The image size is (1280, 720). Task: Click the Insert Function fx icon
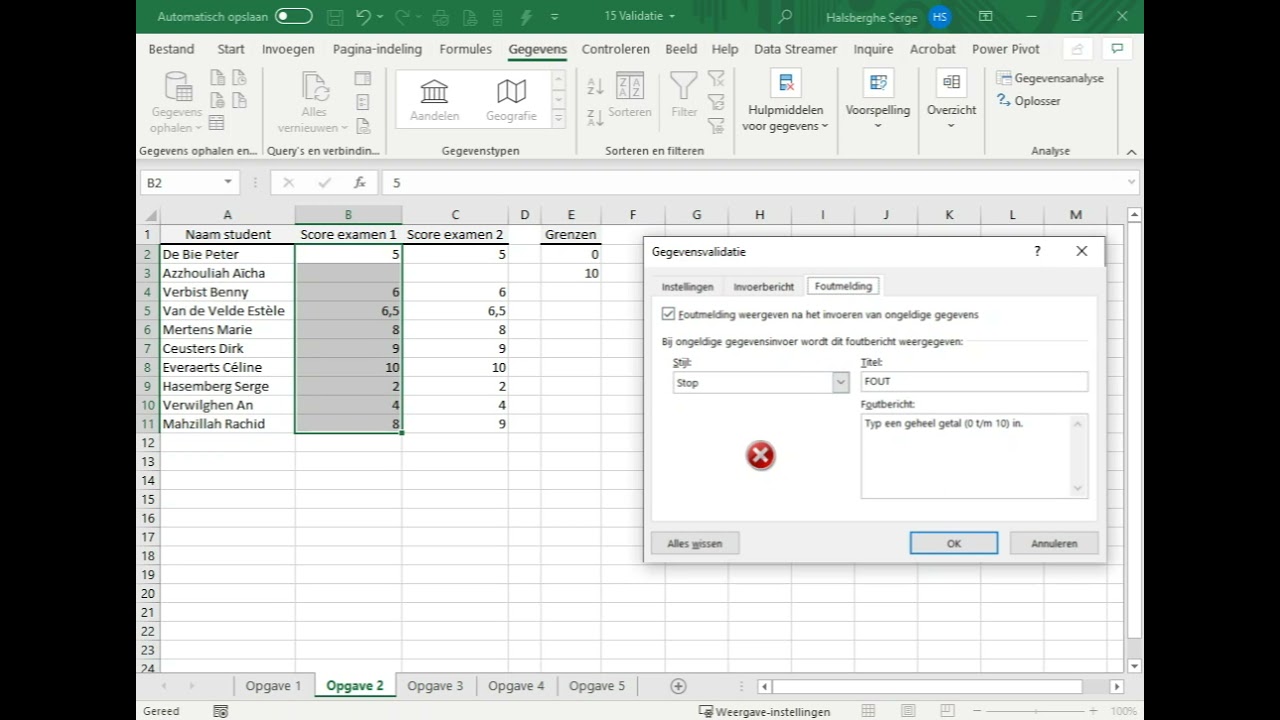[359, 183]
